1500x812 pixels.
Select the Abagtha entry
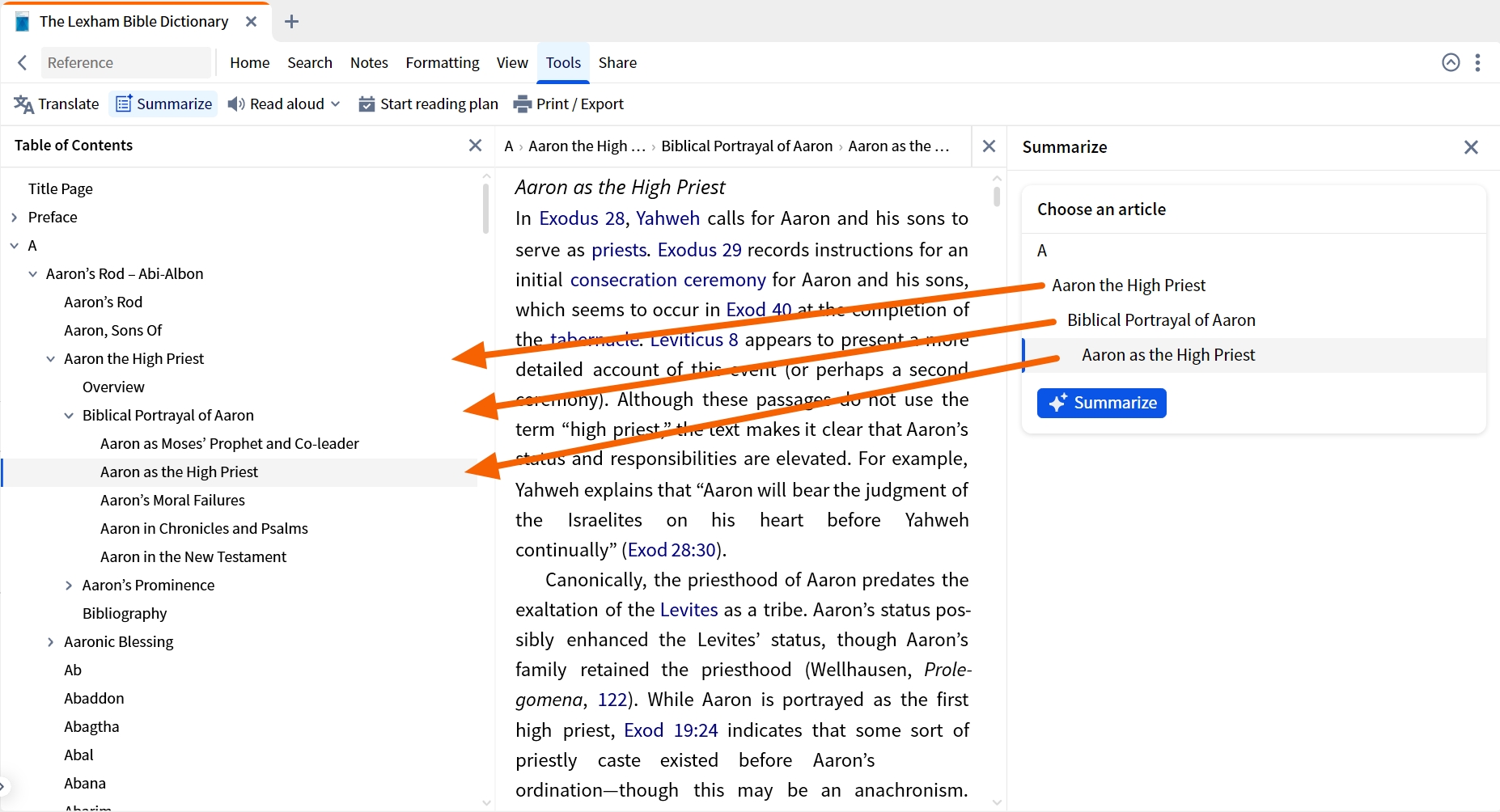91,726
